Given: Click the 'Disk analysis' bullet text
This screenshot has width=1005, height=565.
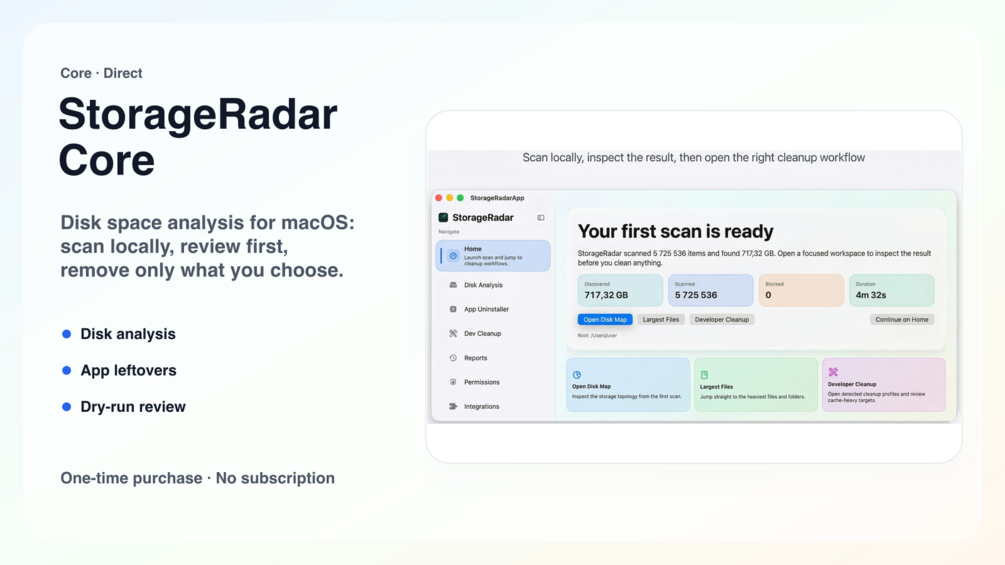Looking at the screenshot, I should point(128,334).
